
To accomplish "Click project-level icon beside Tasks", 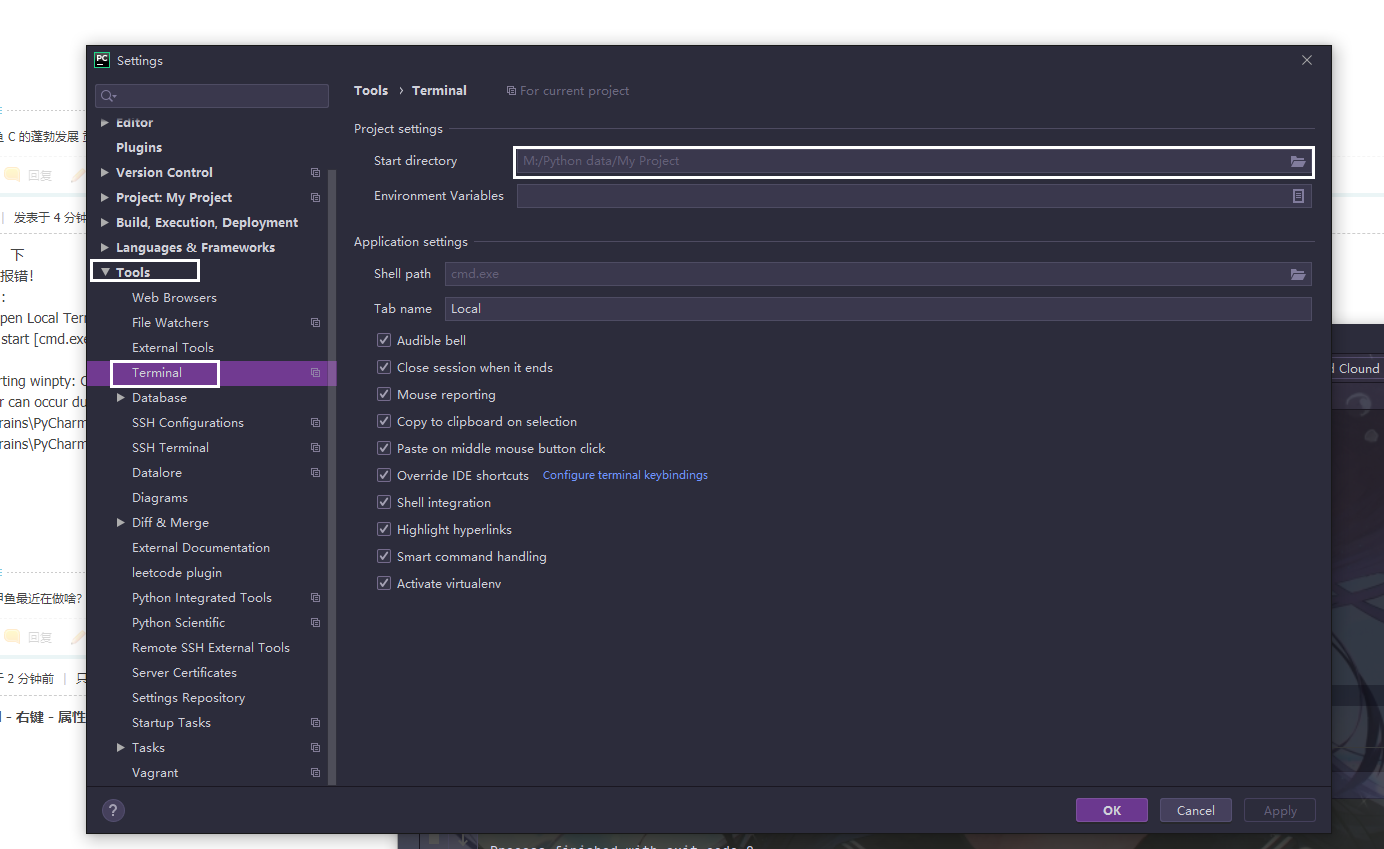I will (315, 748).
